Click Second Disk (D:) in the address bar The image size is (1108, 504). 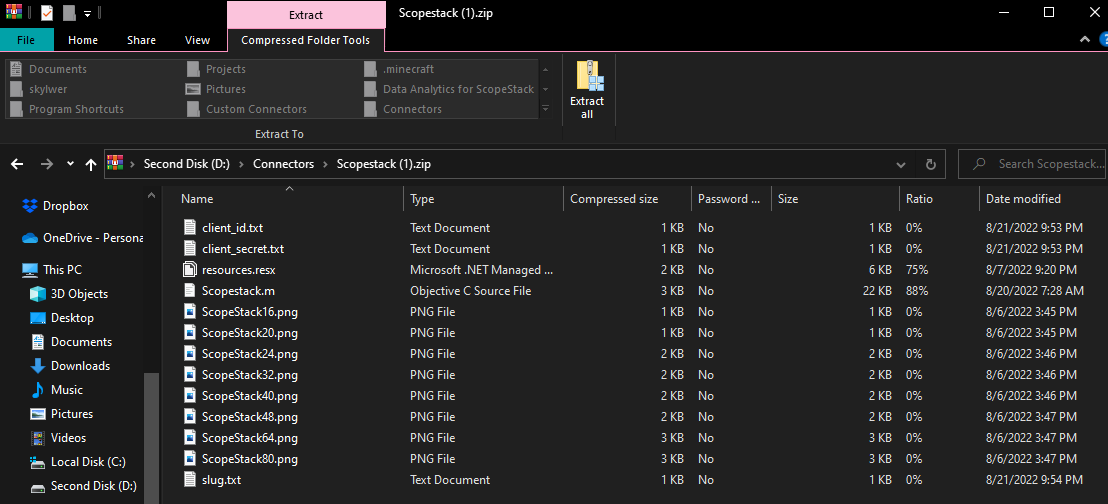point(187,164)
